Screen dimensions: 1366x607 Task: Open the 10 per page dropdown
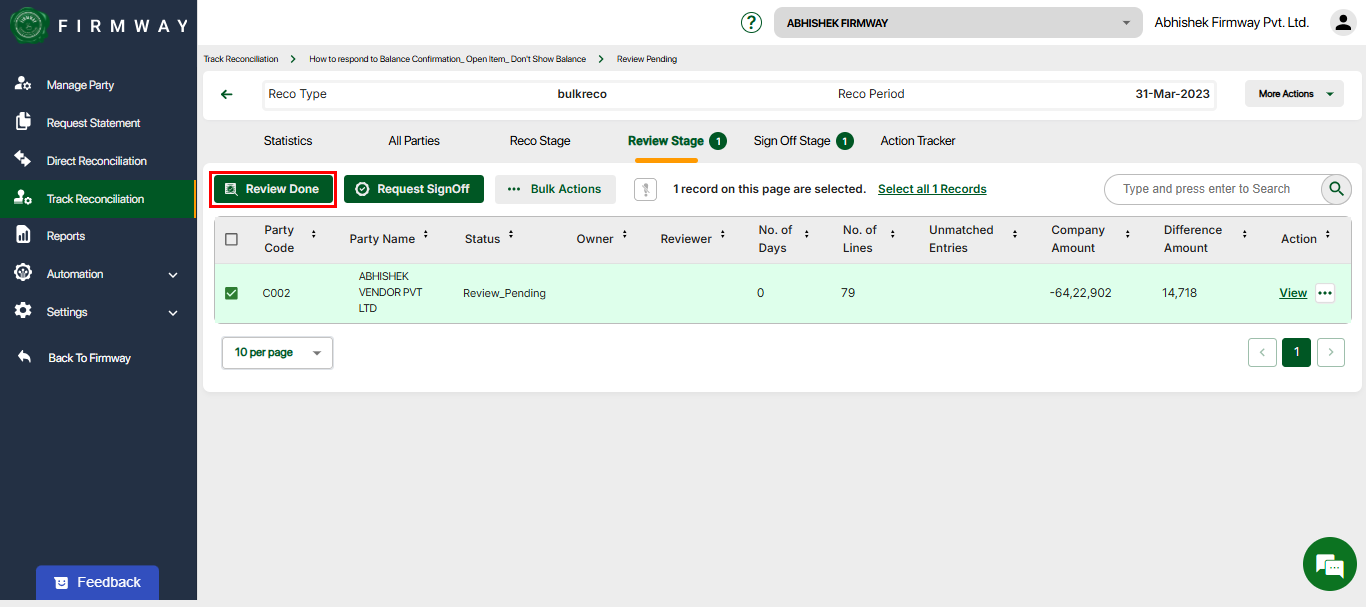point(277,352)
